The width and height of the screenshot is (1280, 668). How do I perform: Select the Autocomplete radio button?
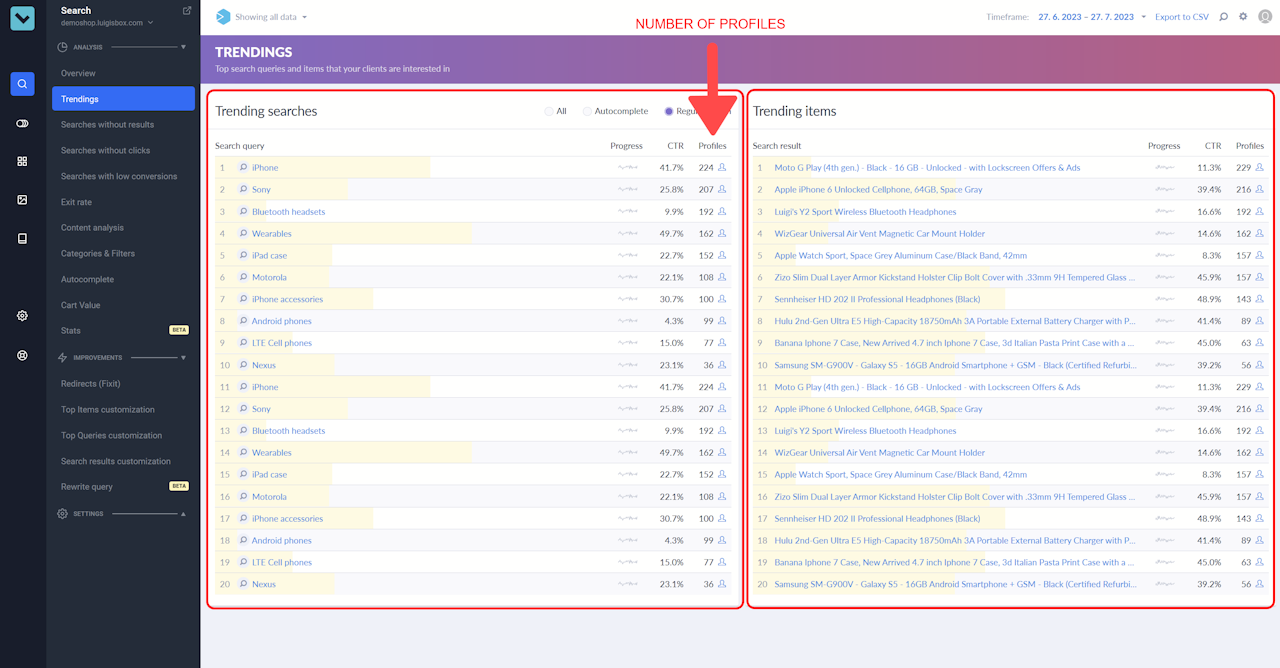(587, 112)
